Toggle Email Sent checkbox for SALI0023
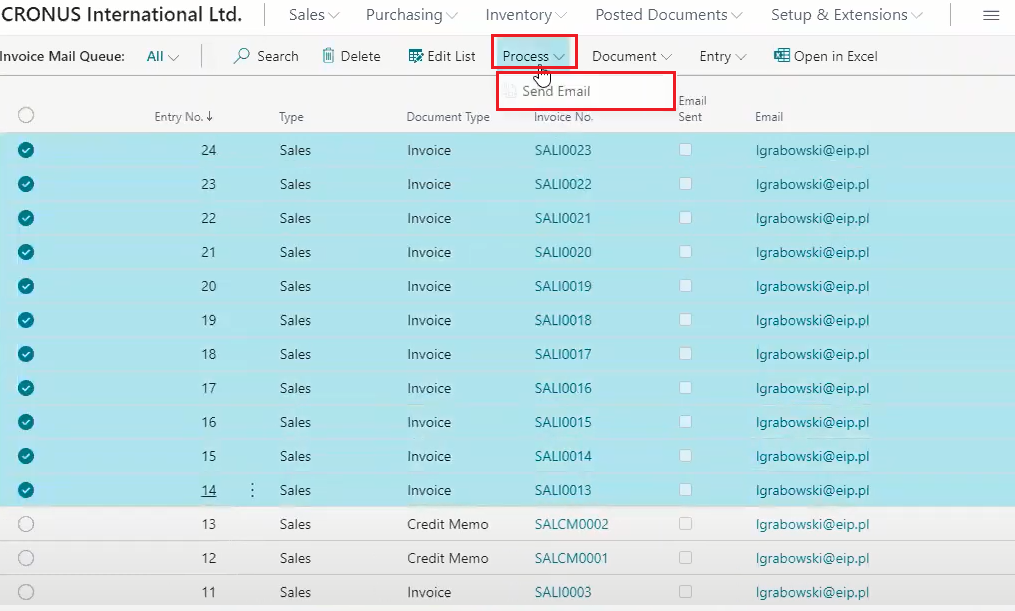 [686, 150]
